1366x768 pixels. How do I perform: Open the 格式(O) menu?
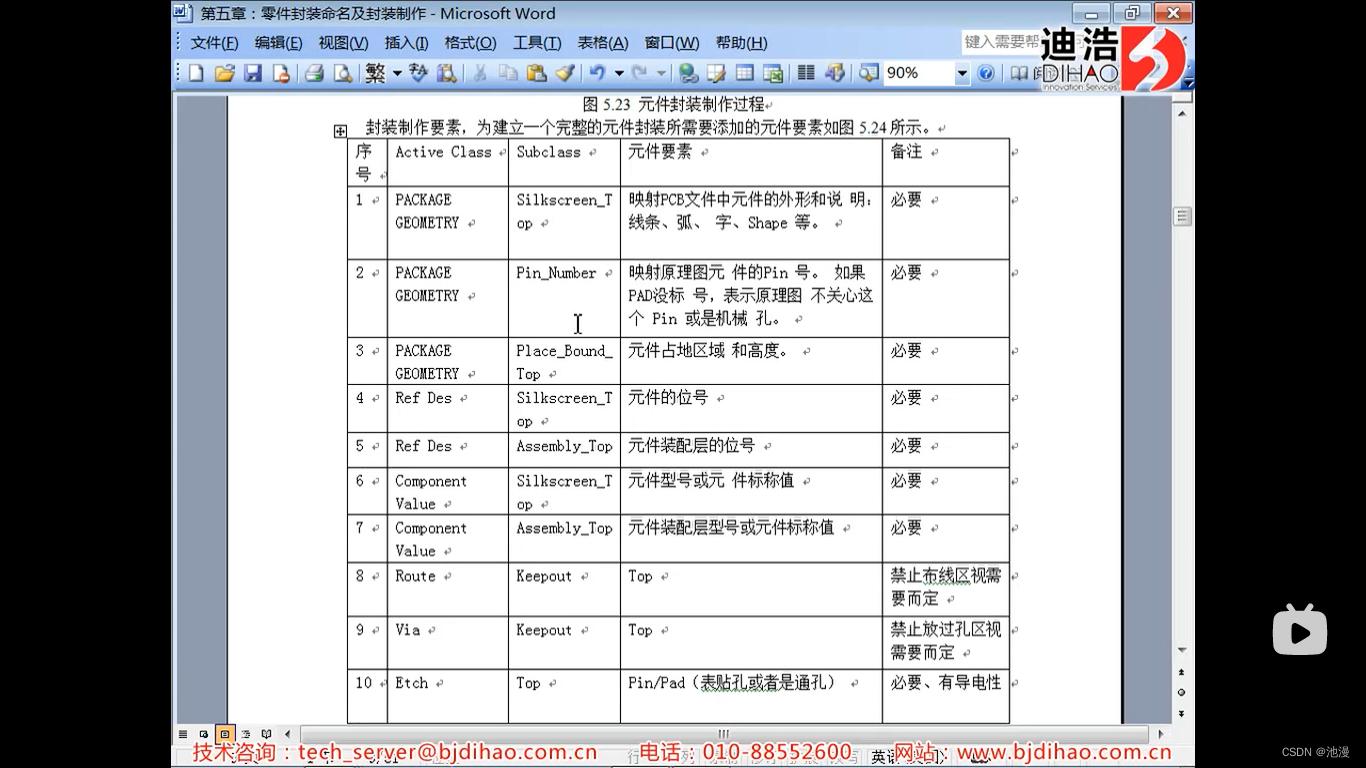click(470, 43)
